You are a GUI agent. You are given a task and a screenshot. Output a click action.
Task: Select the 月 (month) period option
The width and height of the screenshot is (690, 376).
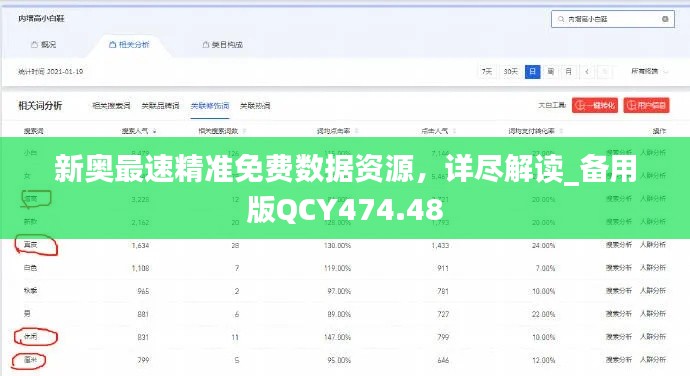569,71
